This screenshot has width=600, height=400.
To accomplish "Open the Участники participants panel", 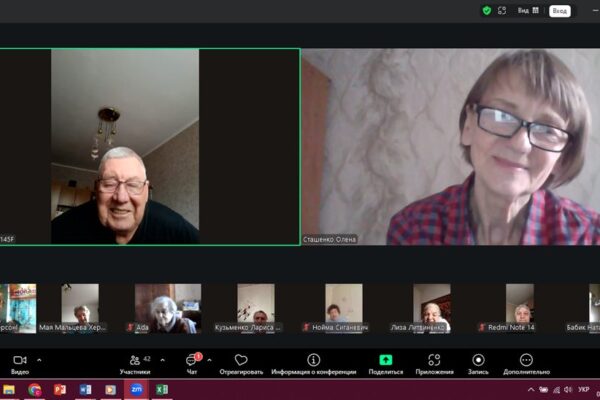I will pyautogui.click(x=134, y=360).
